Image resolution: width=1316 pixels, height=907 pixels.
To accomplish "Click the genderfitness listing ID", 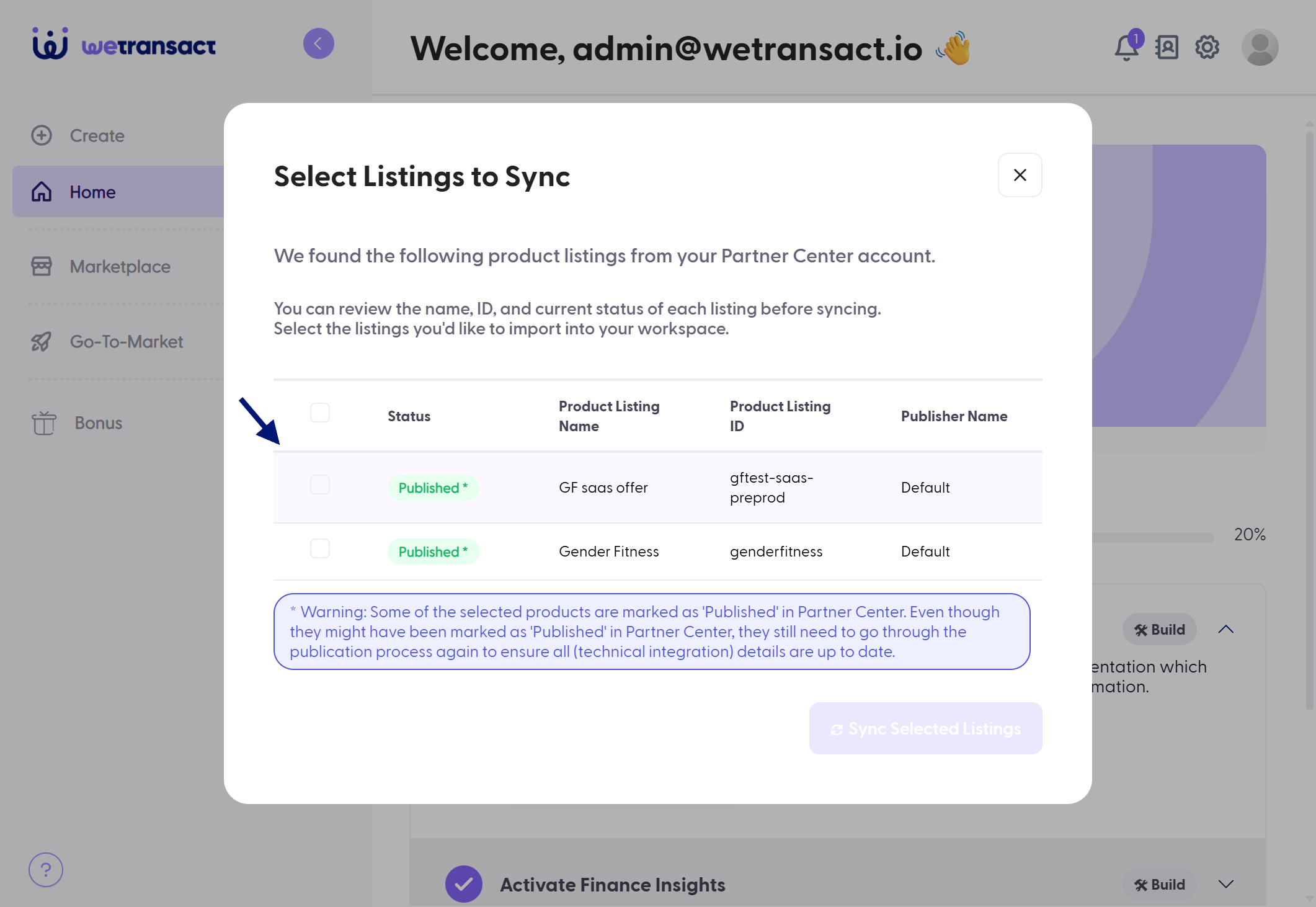I will click(776, 552).
